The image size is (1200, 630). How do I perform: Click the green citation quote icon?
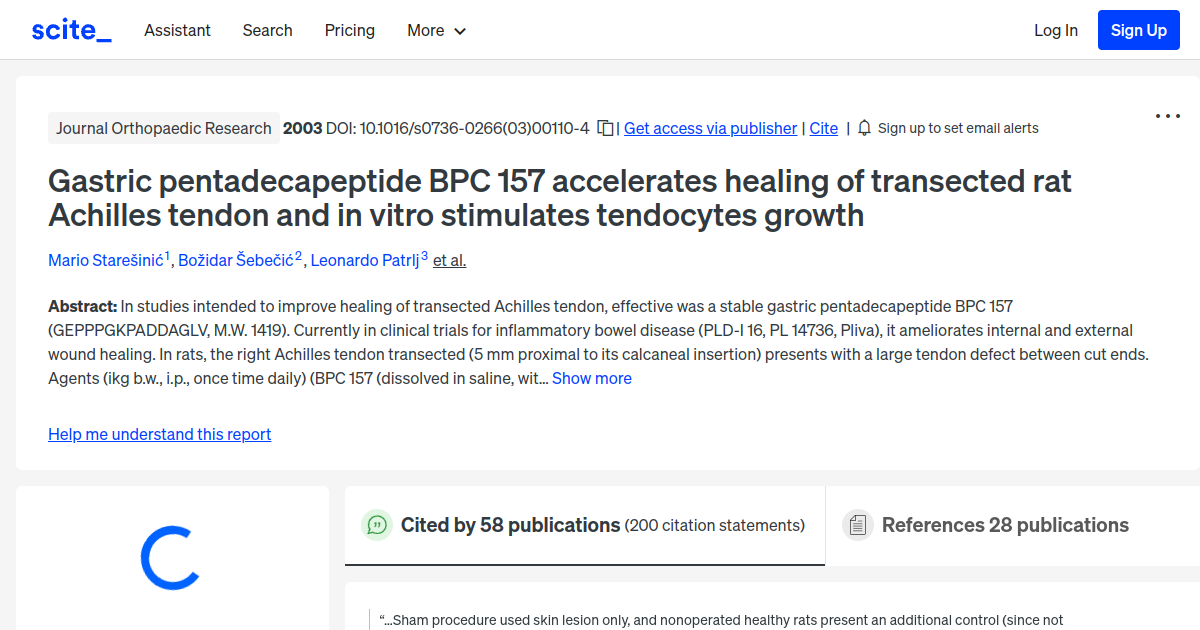tap(377, 524)
